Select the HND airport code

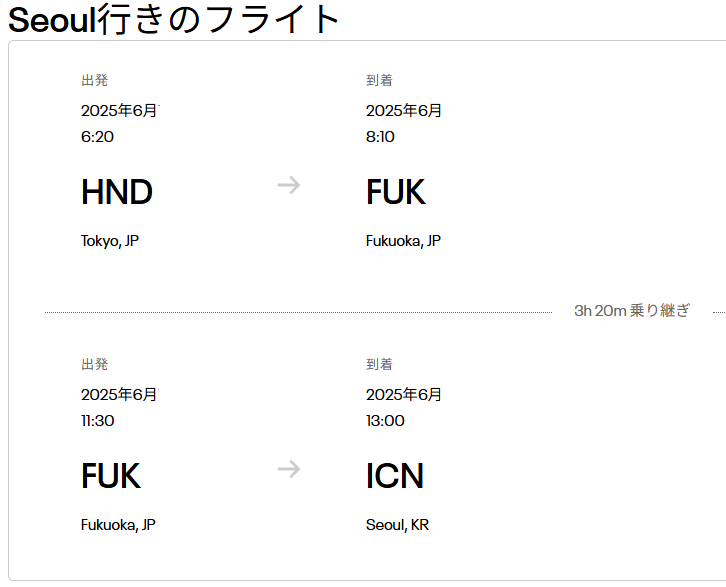click(x=117, y=192)
